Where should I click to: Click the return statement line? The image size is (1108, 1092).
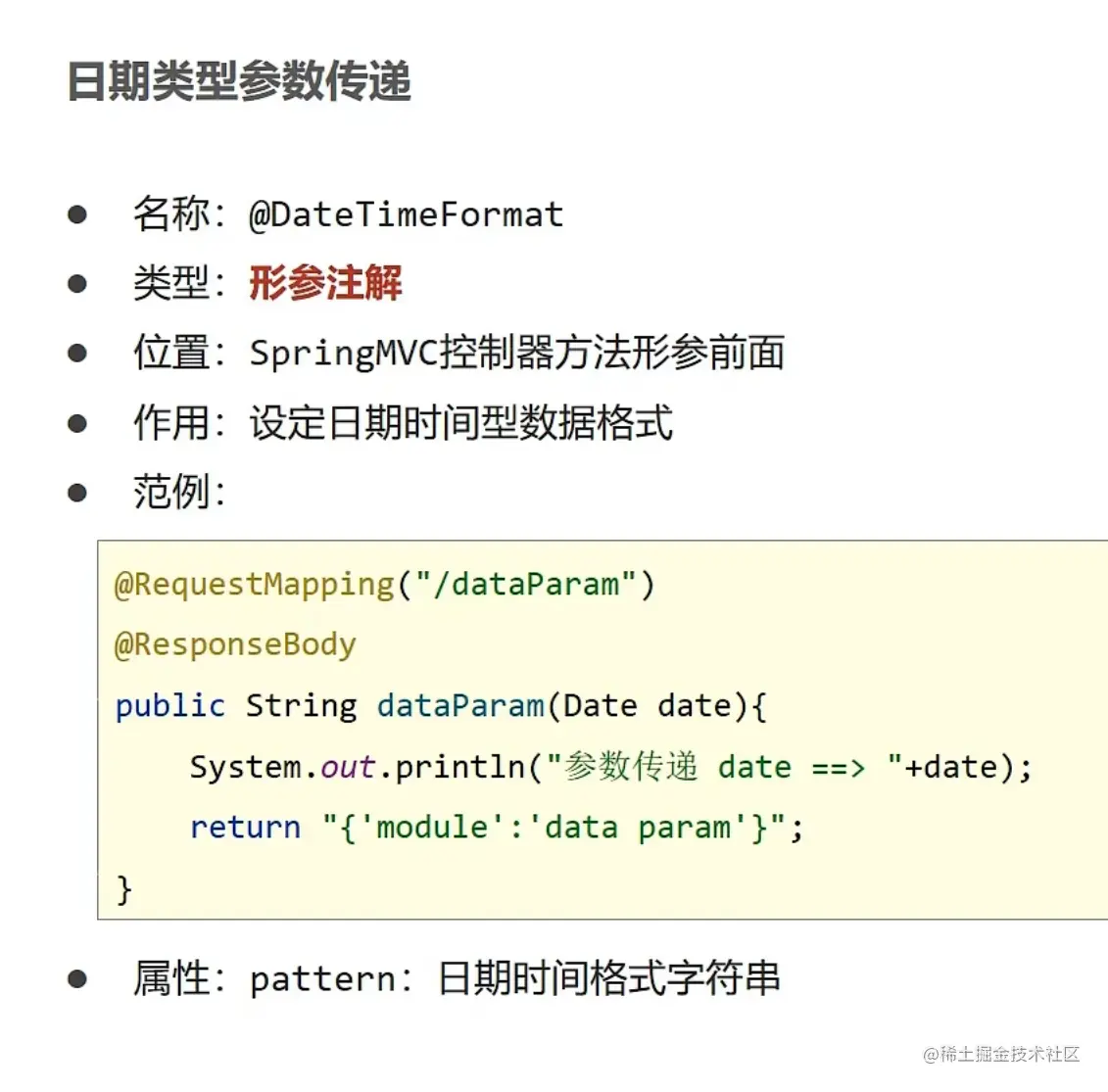point(497,828)
